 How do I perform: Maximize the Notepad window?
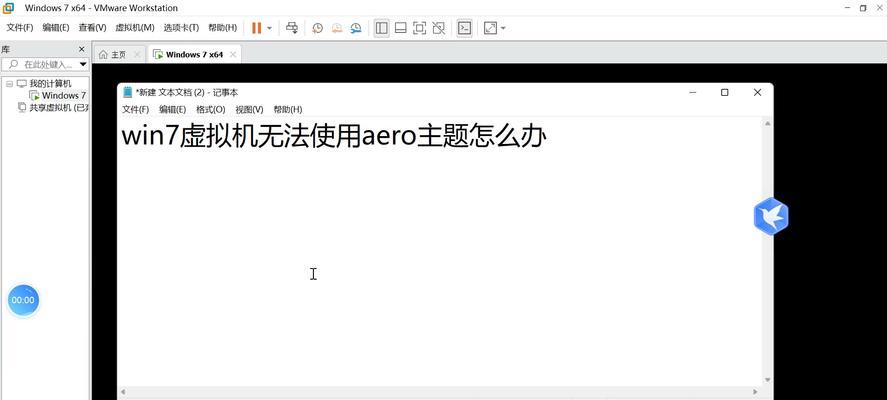click(x=725, y=92)
